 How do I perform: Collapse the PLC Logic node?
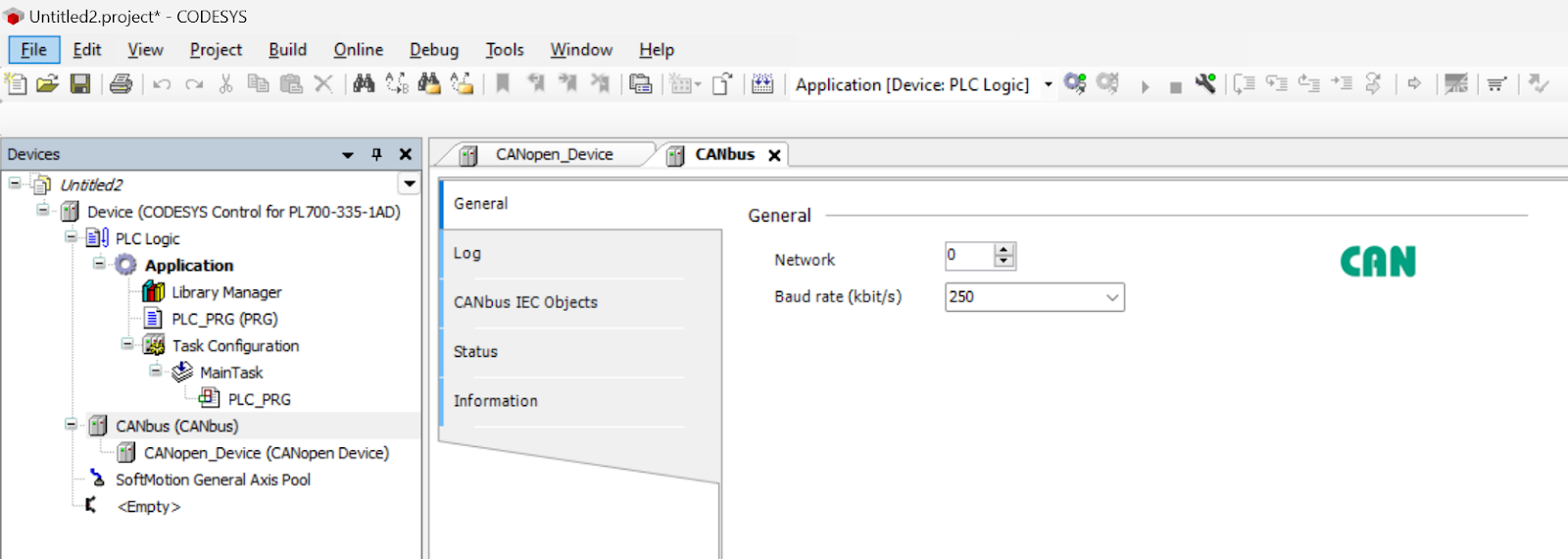pyautogui.click(x=71, y=236)
